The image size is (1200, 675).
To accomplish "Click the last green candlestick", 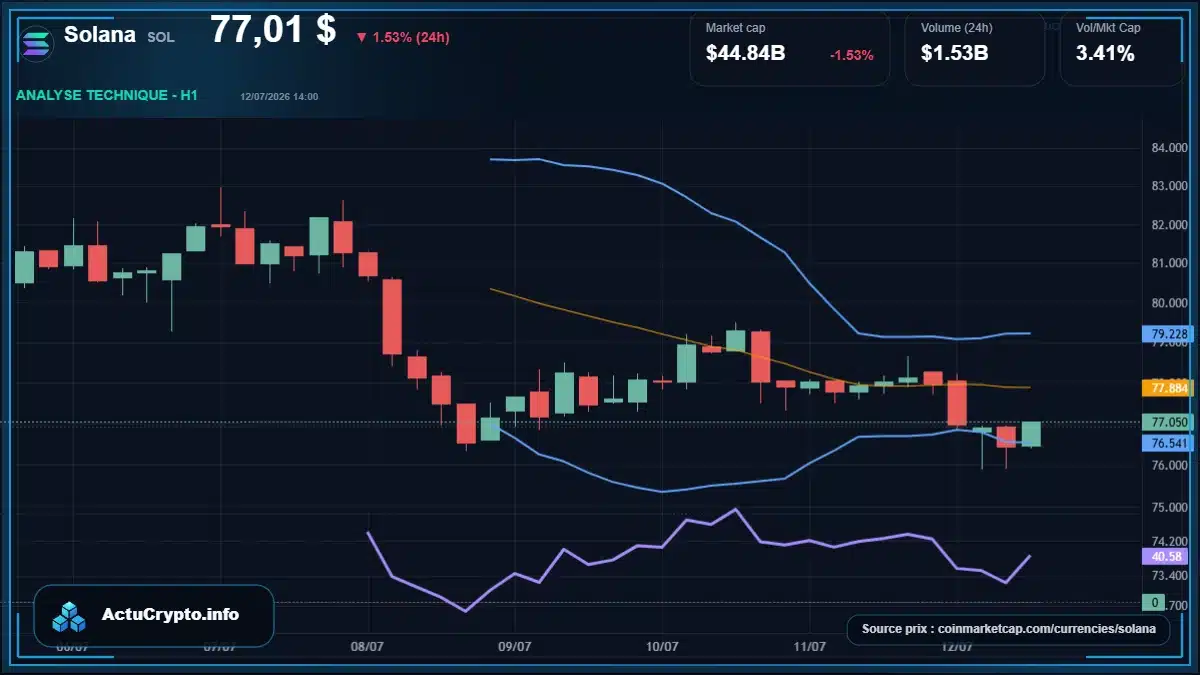I will coord(1031,434).
